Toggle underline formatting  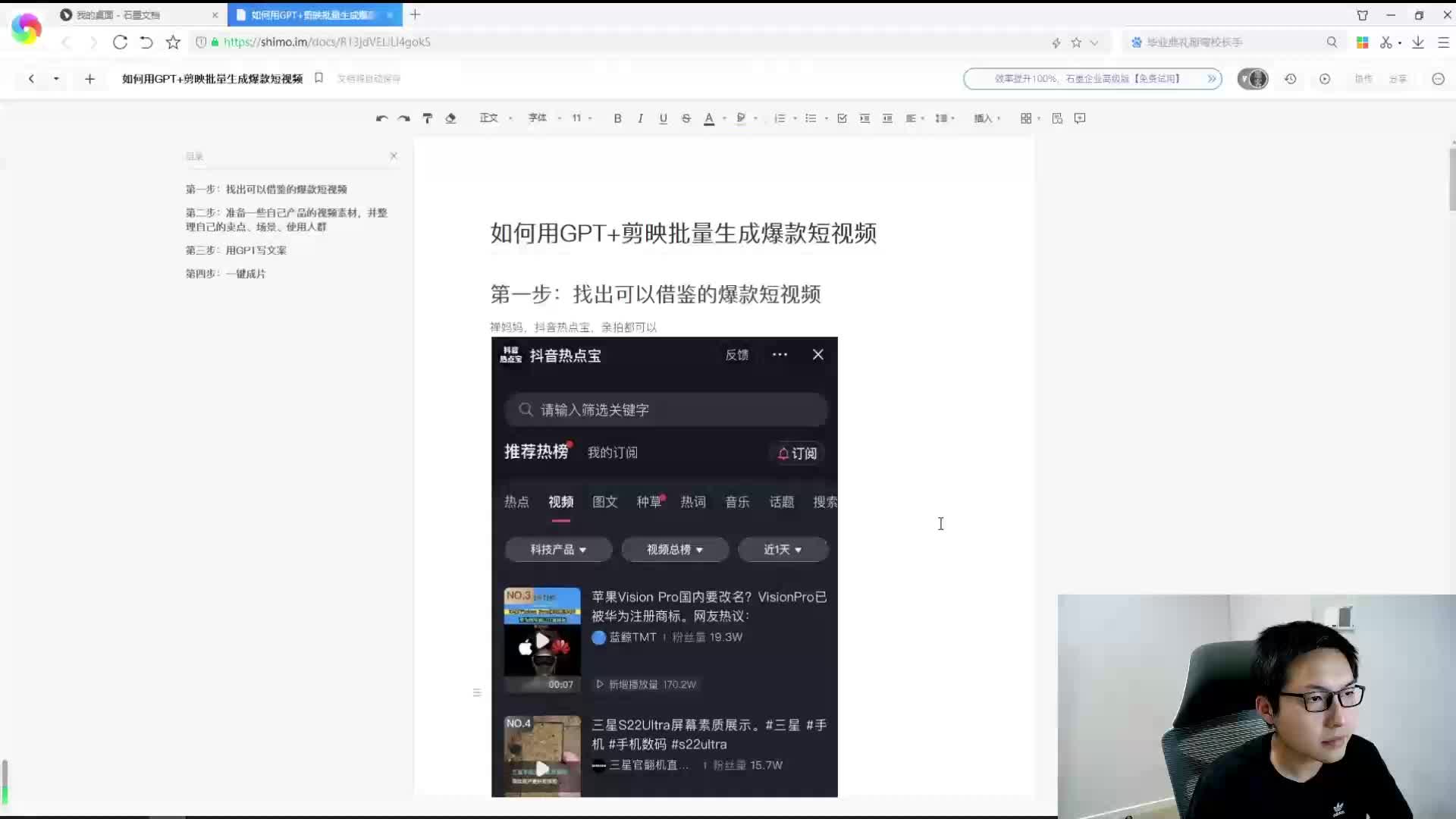(x=664, y=118)
